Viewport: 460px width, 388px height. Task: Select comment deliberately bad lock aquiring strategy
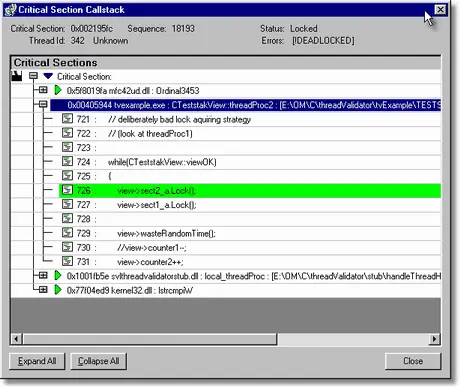point(179,119)
